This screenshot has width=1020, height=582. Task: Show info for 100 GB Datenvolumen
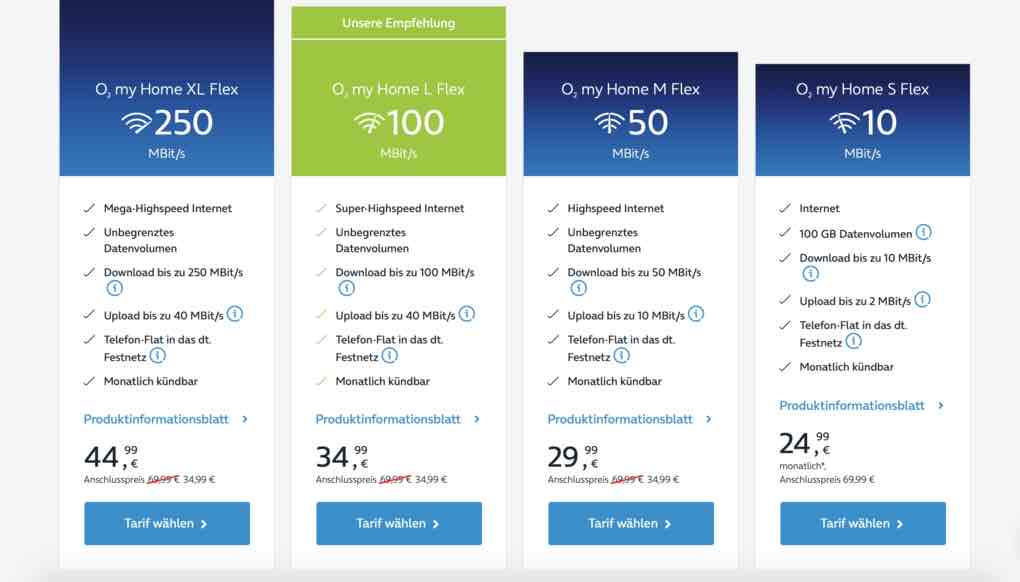coord(923,232)
